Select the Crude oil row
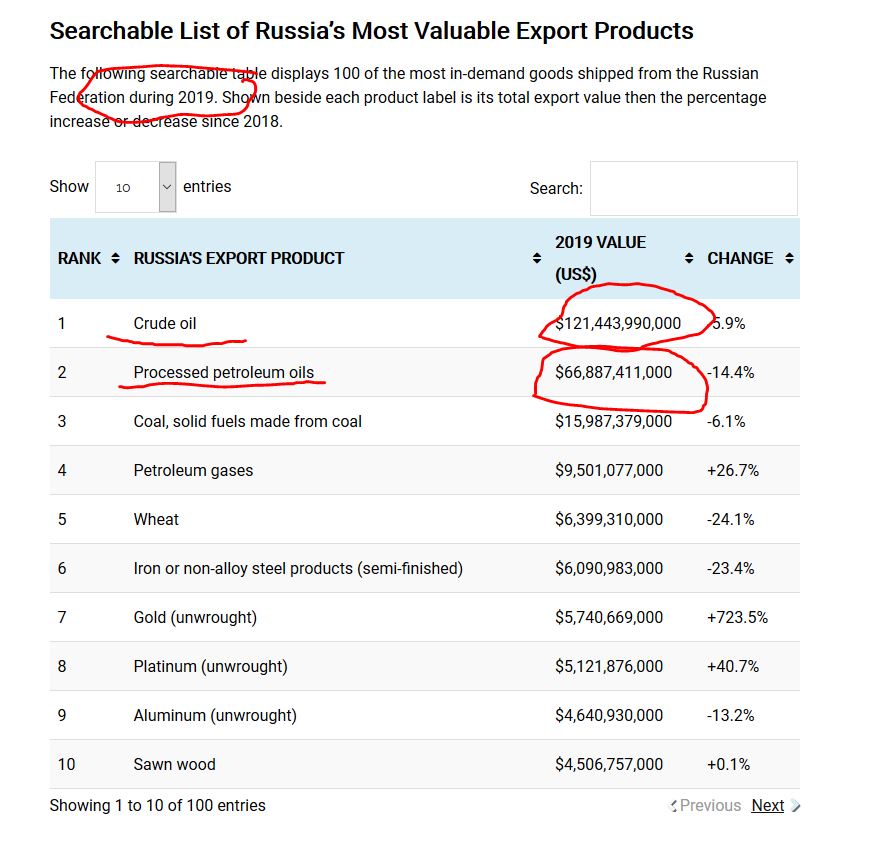The height and width of the screenshot is (843, 889). [425, 324]
